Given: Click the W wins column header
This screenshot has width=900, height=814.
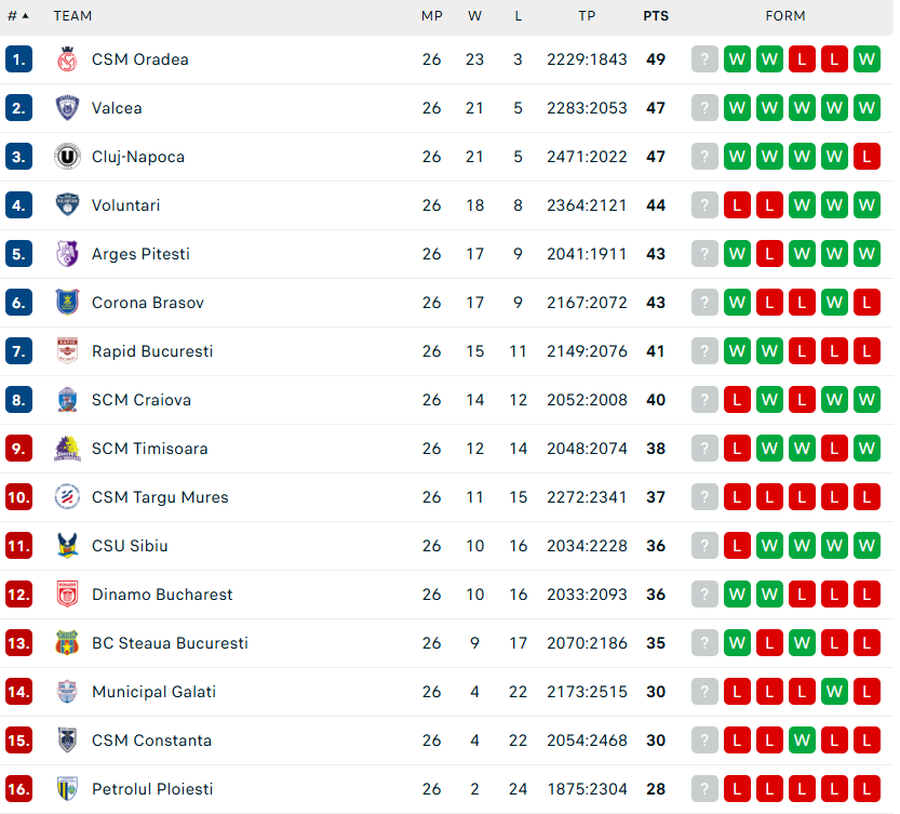Looking at the screenshot, I should (475, 16).
